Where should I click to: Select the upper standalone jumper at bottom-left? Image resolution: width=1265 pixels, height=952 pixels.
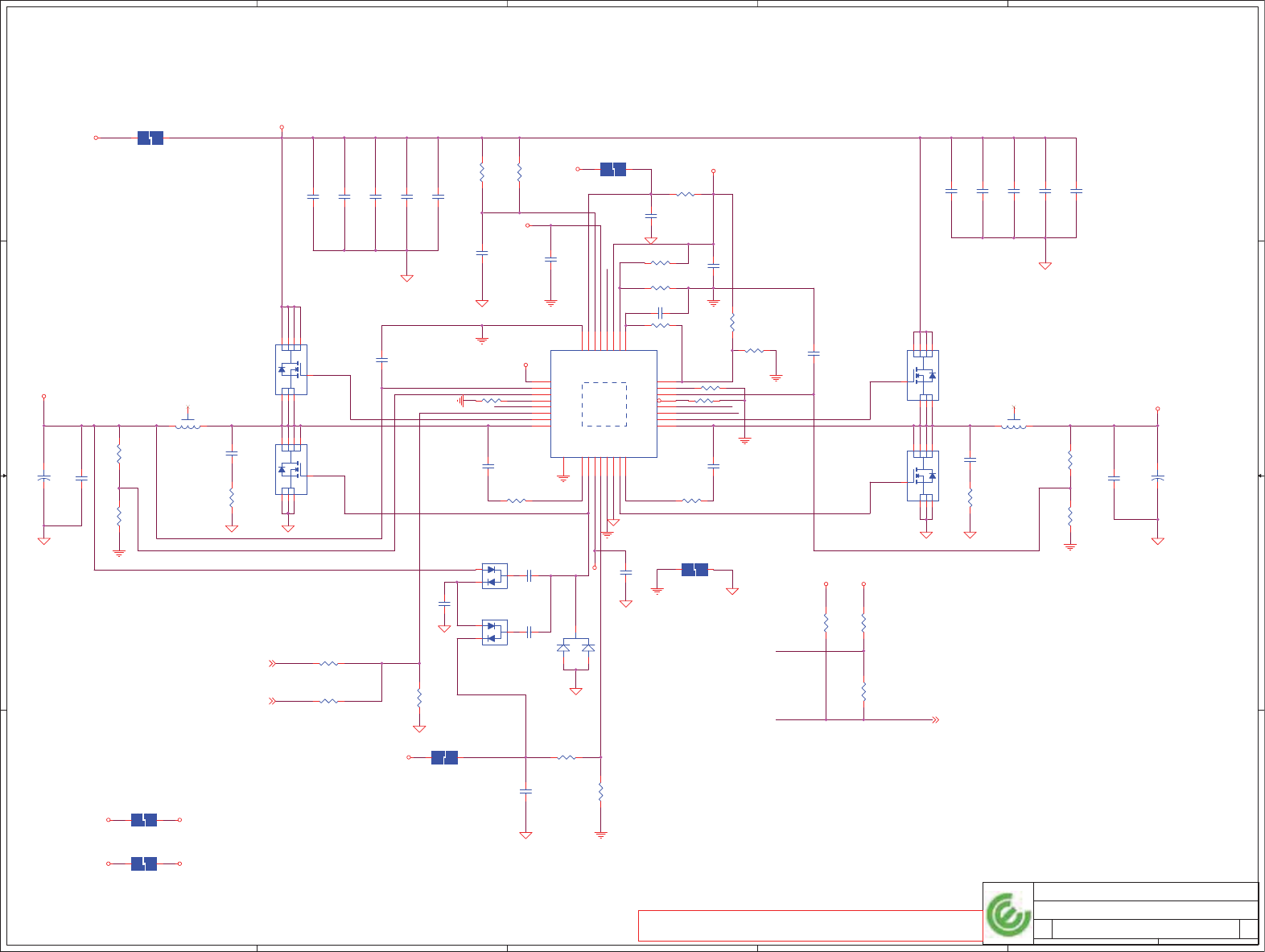144,820
